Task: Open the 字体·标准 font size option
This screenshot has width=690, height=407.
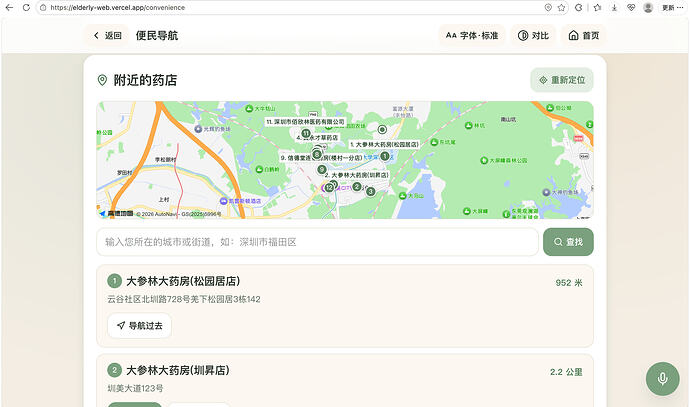Action: pos(472,36)
